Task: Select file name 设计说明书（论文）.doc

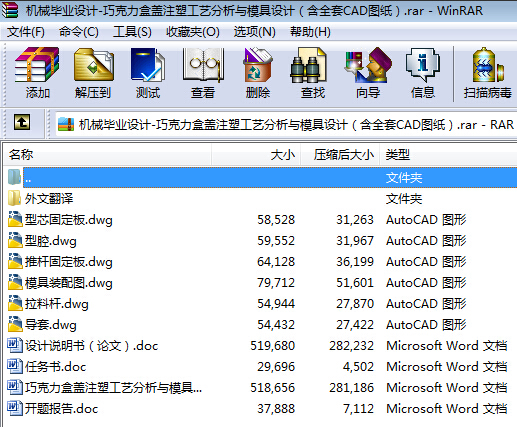Action: (91, 346)
